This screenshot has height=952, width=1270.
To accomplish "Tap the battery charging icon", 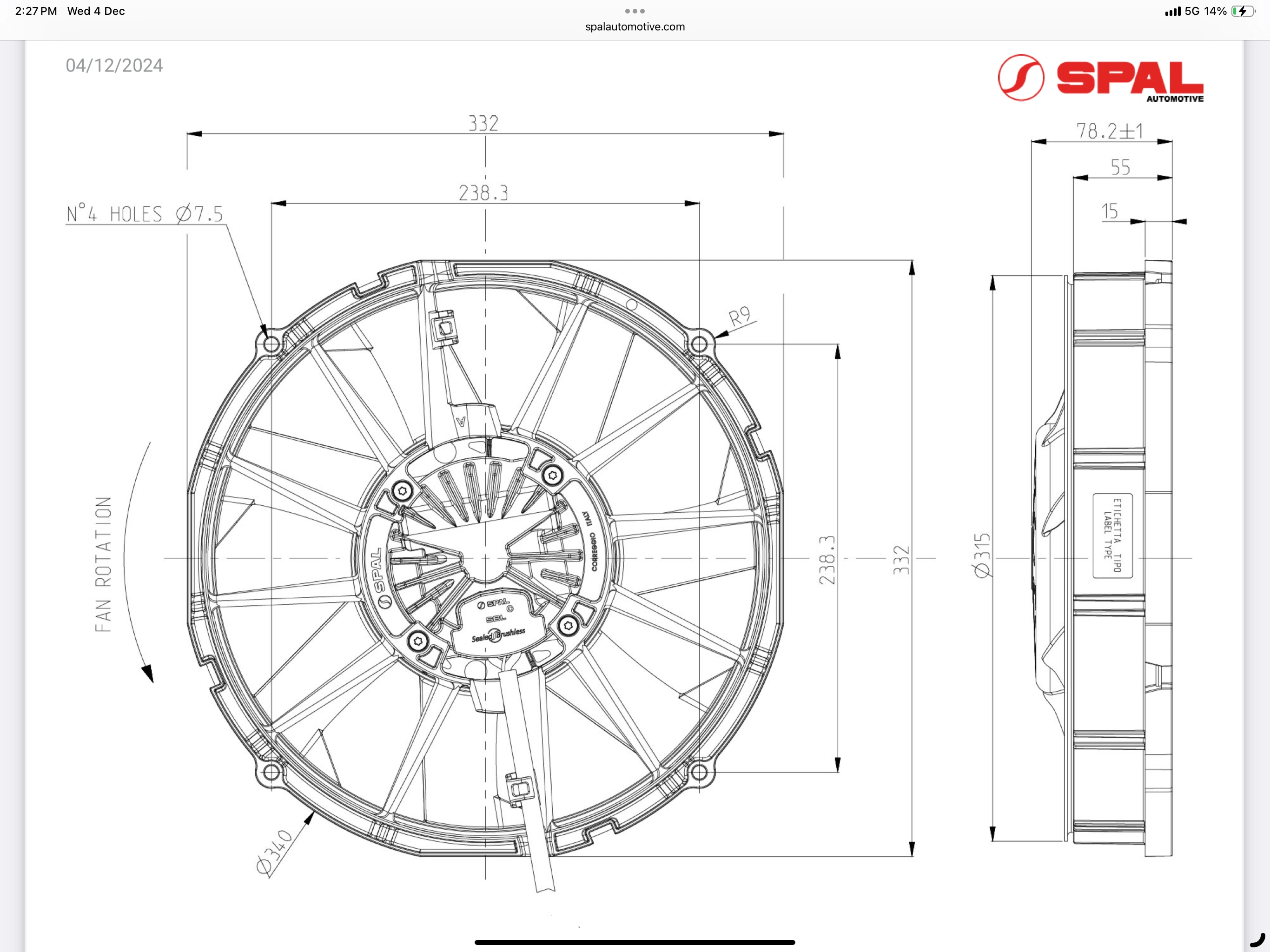I will 1244,11.
